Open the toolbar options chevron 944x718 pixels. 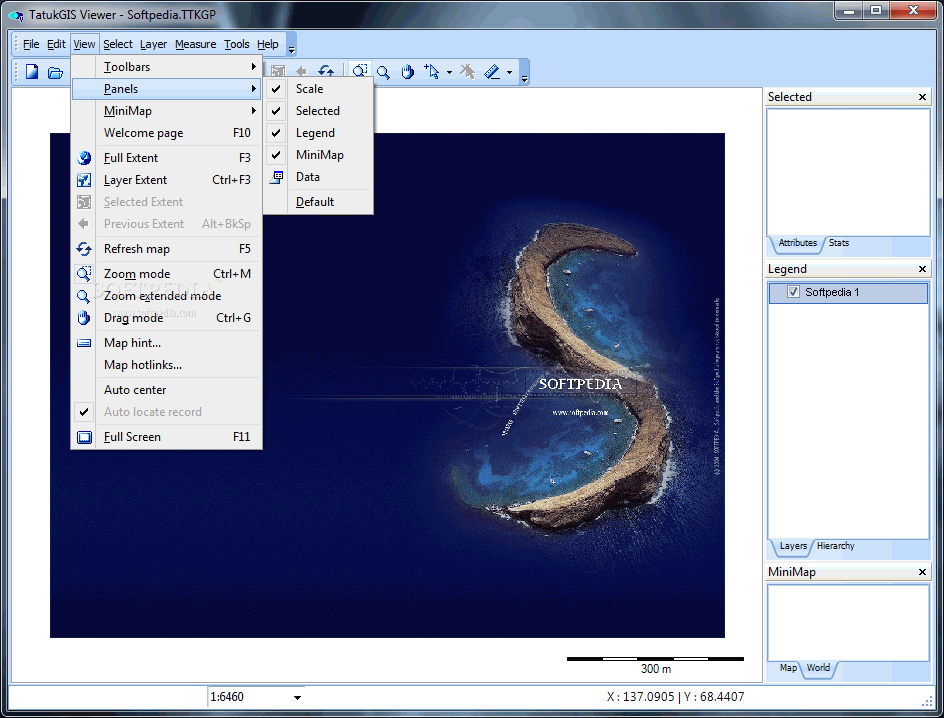coord(524,78)
